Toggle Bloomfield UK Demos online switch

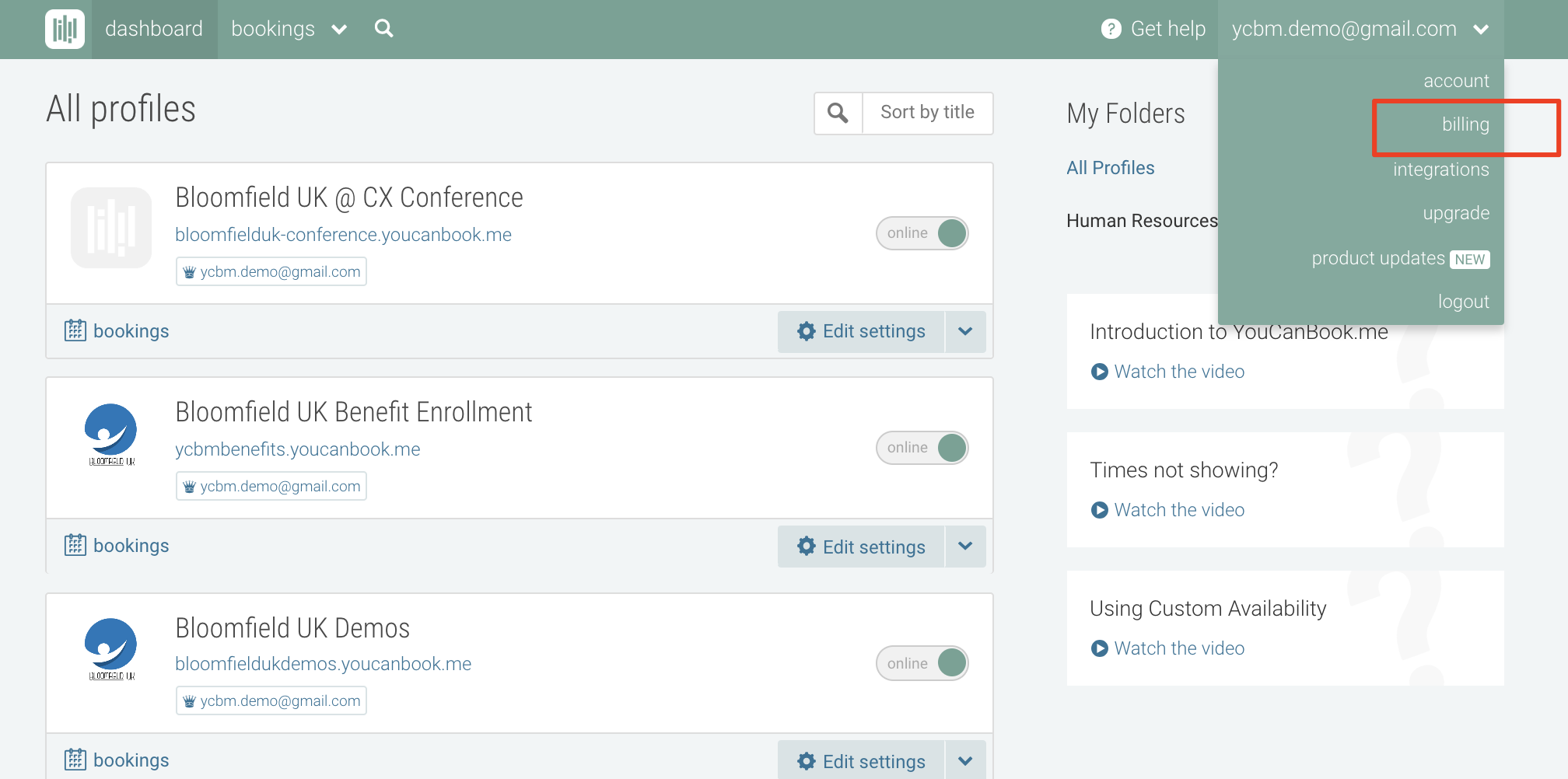(922, 663)
